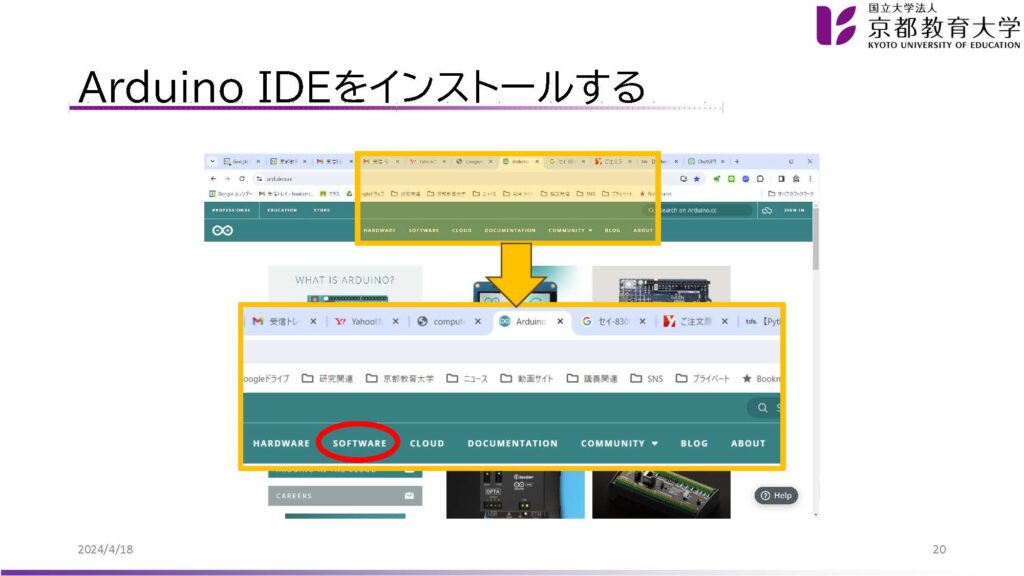Click the browser reload icon
Viewport: 1024px width, 576px height.
pyautogui.click(x=242, y=178)
